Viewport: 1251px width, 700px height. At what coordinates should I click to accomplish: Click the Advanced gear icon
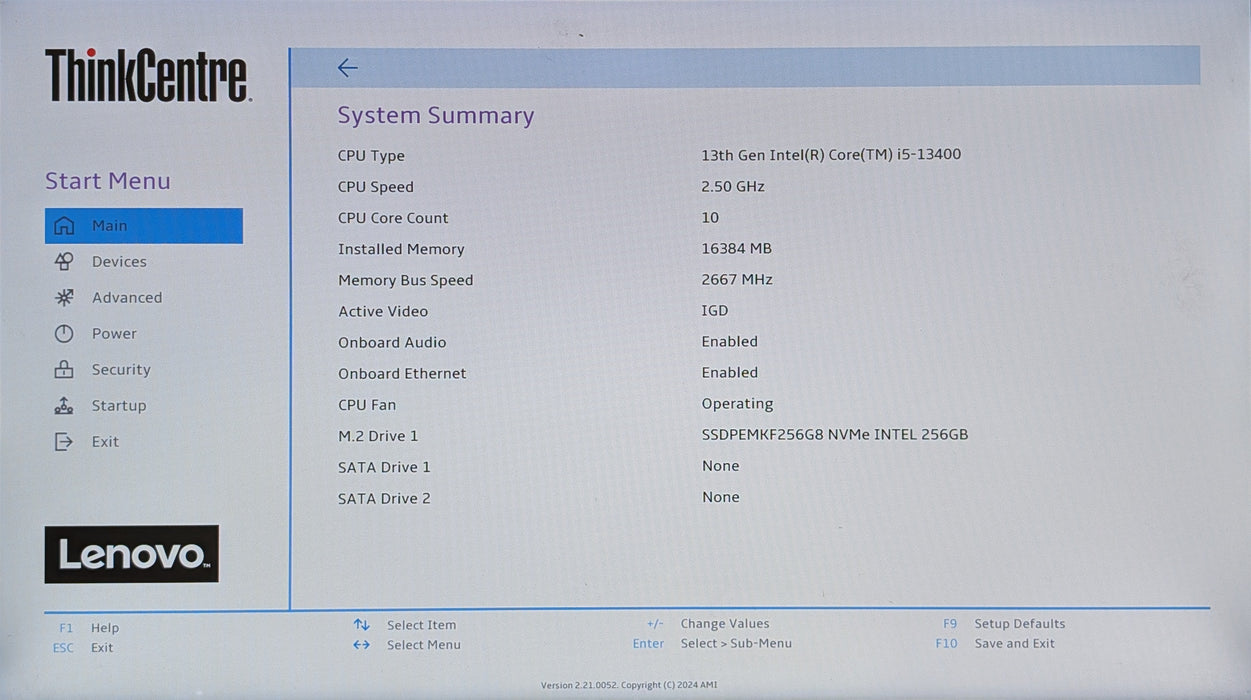coord(64,298)
